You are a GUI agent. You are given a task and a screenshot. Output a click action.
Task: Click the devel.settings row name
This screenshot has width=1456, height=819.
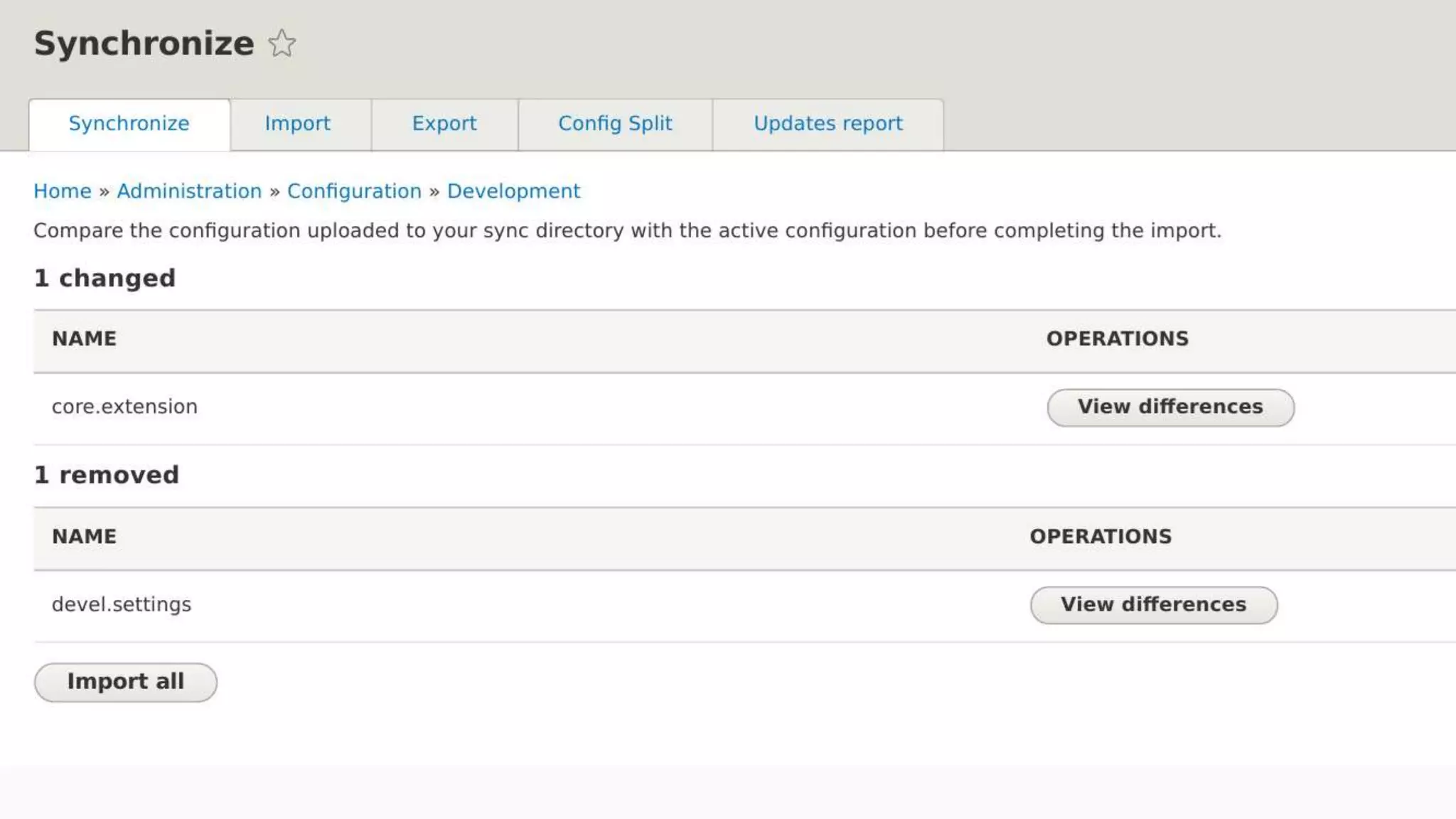click(122, 604)
